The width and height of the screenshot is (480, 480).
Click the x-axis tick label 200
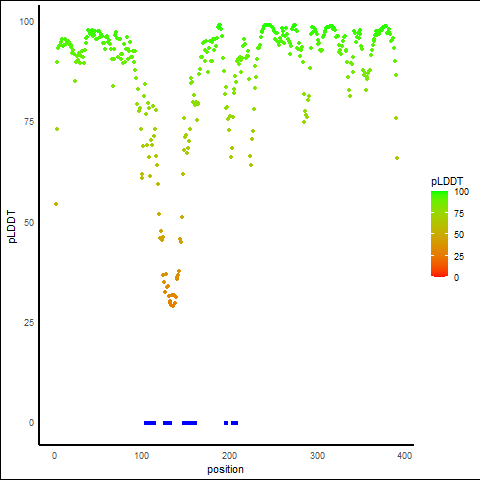click(x=229, y=456)
